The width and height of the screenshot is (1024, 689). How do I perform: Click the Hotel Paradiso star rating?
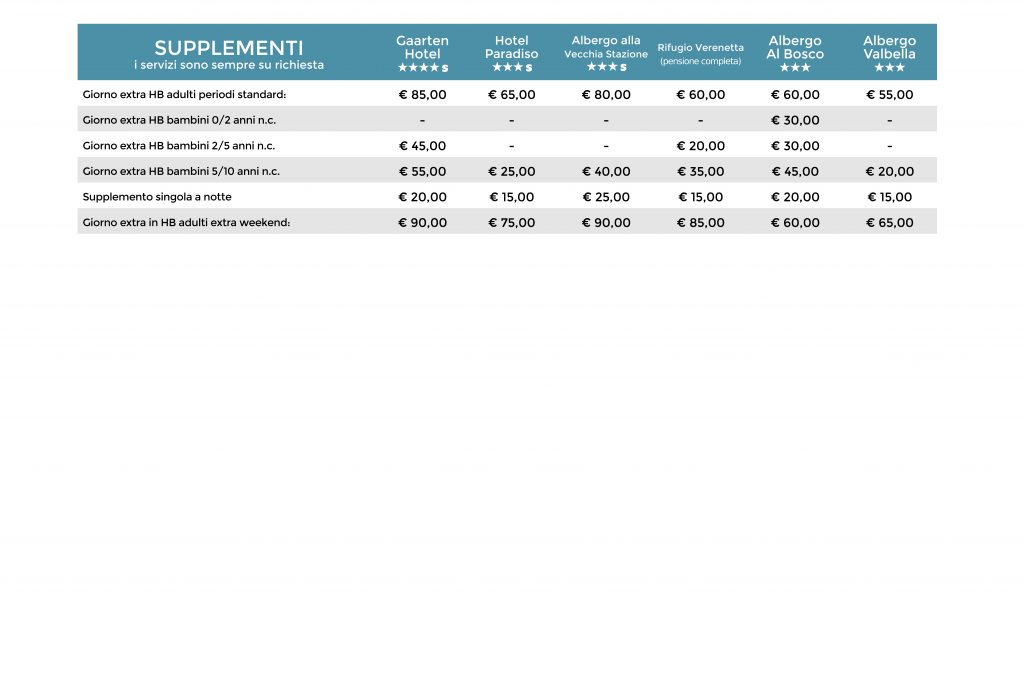(x=512, y=67)
